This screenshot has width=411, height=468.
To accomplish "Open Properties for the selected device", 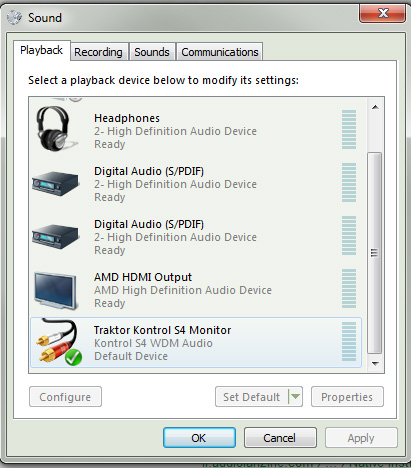I will (x=347, y=397).
